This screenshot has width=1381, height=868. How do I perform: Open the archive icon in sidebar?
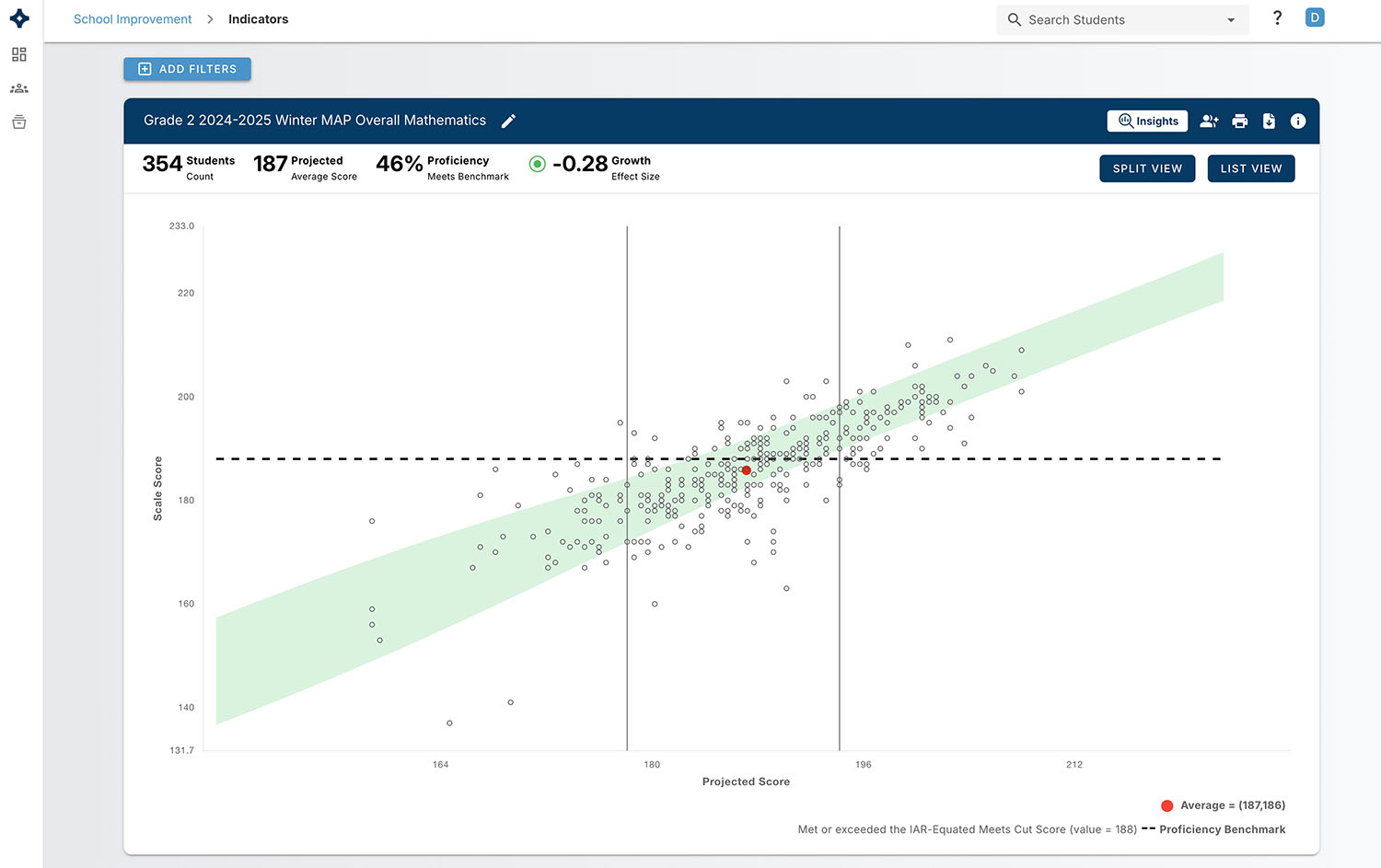pyautogui.click(x=19, y=122)
